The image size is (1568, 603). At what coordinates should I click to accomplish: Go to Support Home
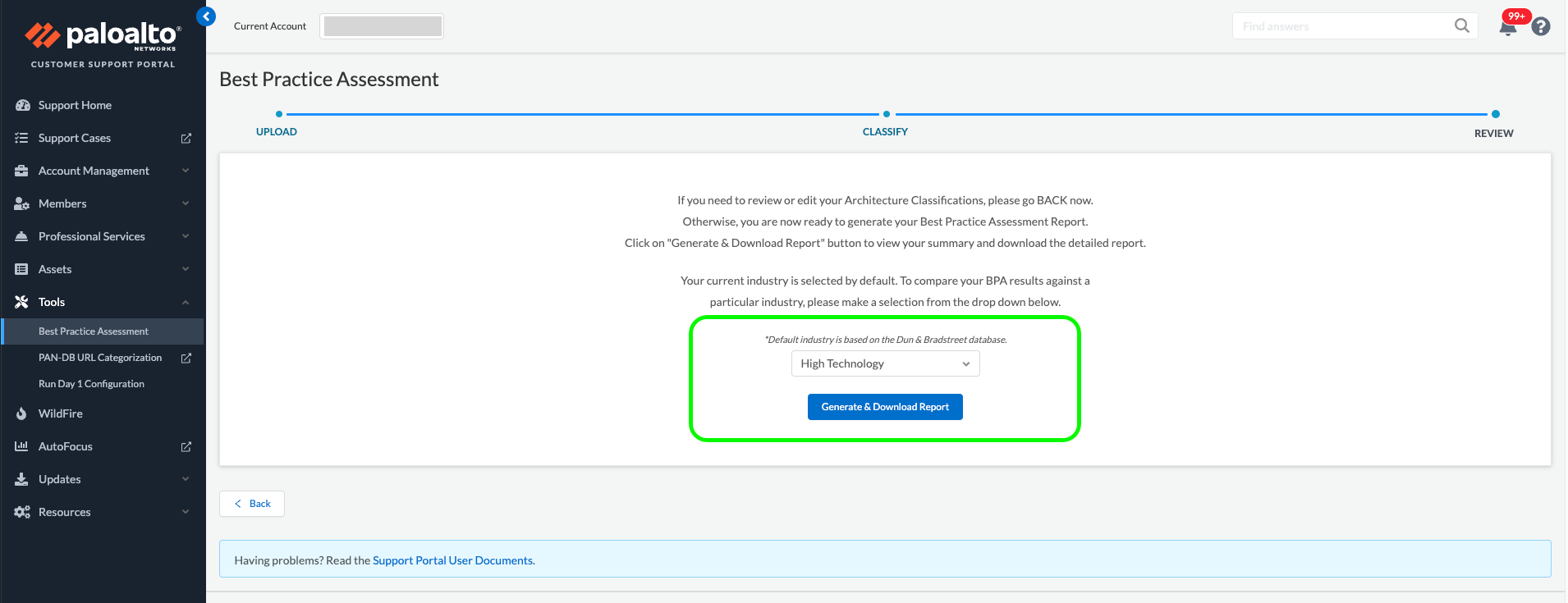click(x=75, y=105)
